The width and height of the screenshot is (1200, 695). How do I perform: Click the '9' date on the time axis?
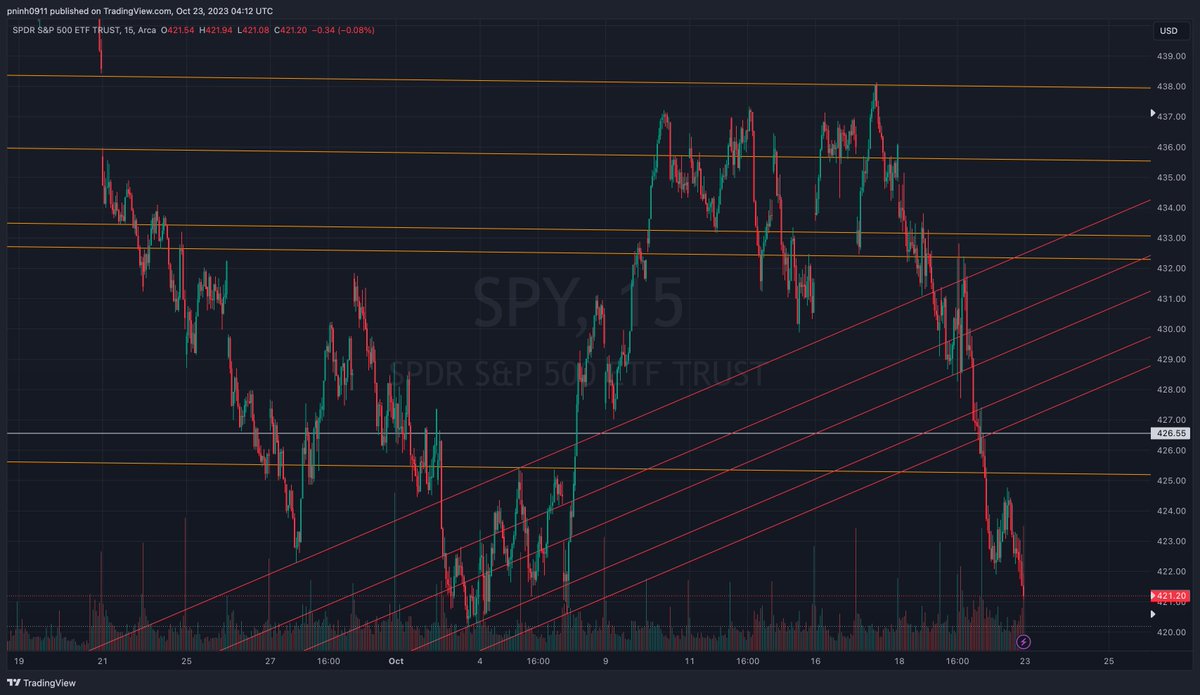[x=605, y=661]
